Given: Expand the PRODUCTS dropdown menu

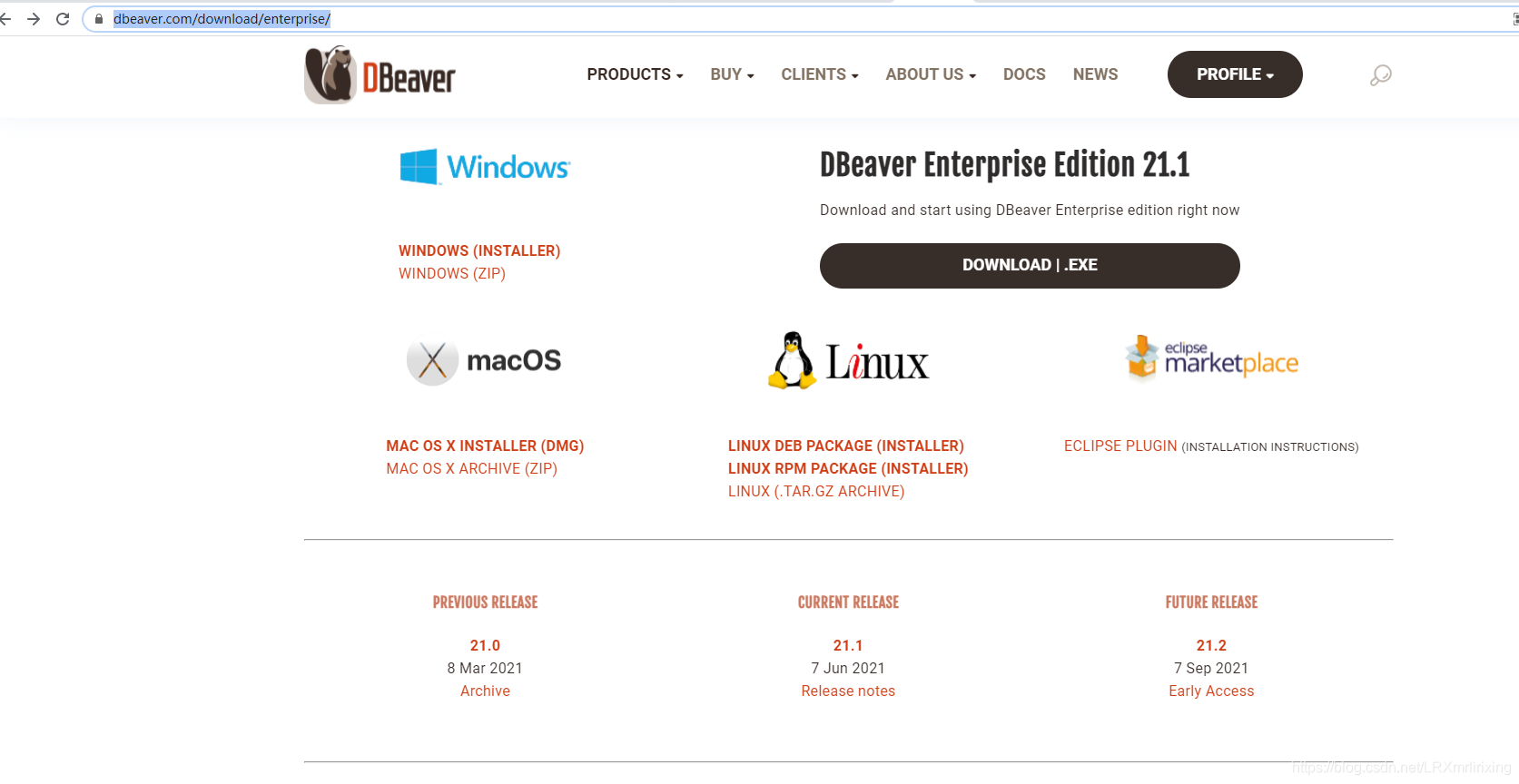Looking at the screenshot, I should [x=635, y=74].
